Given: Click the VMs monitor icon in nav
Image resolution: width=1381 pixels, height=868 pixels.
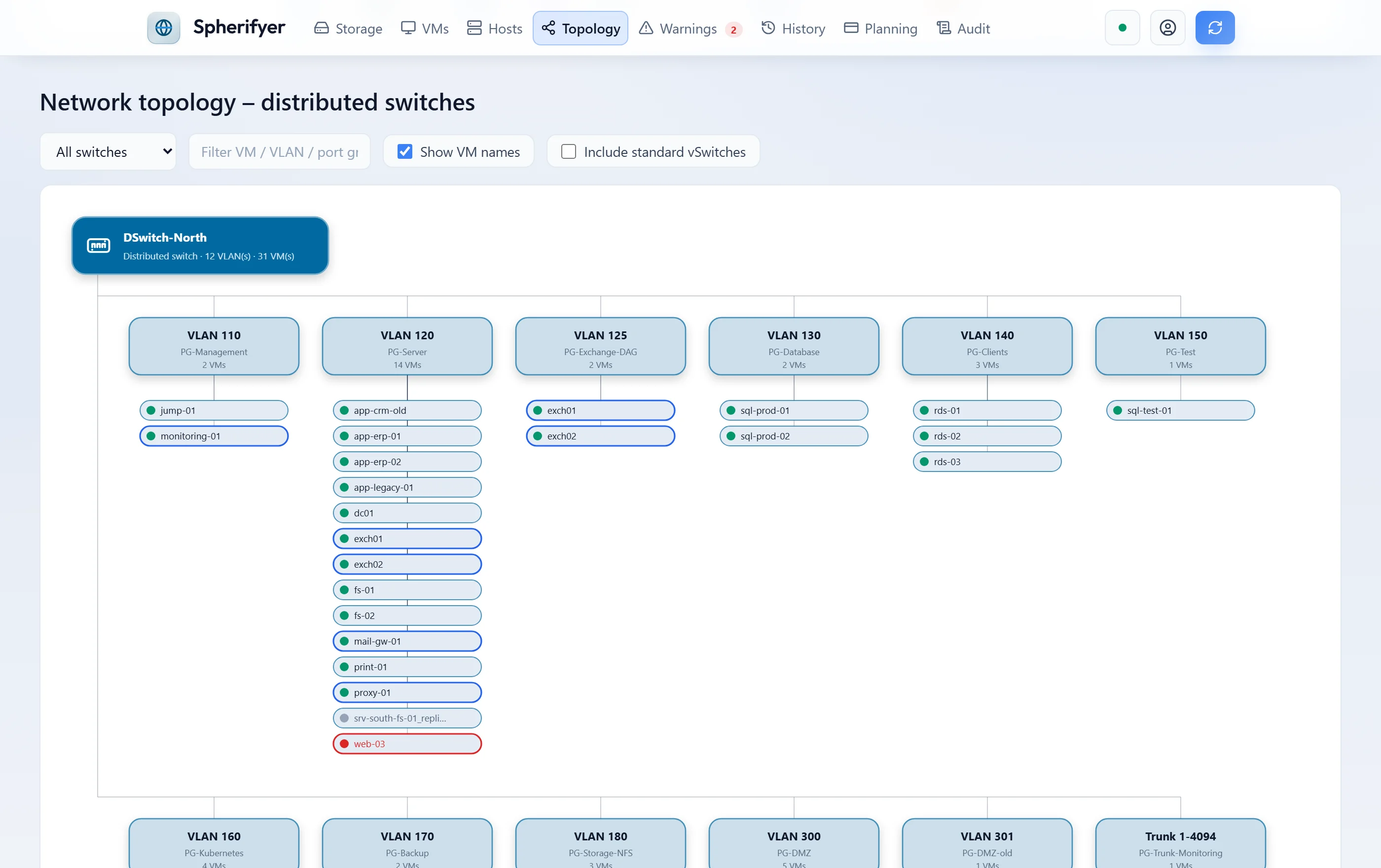Looking at the screenshot, I should 408,28.
